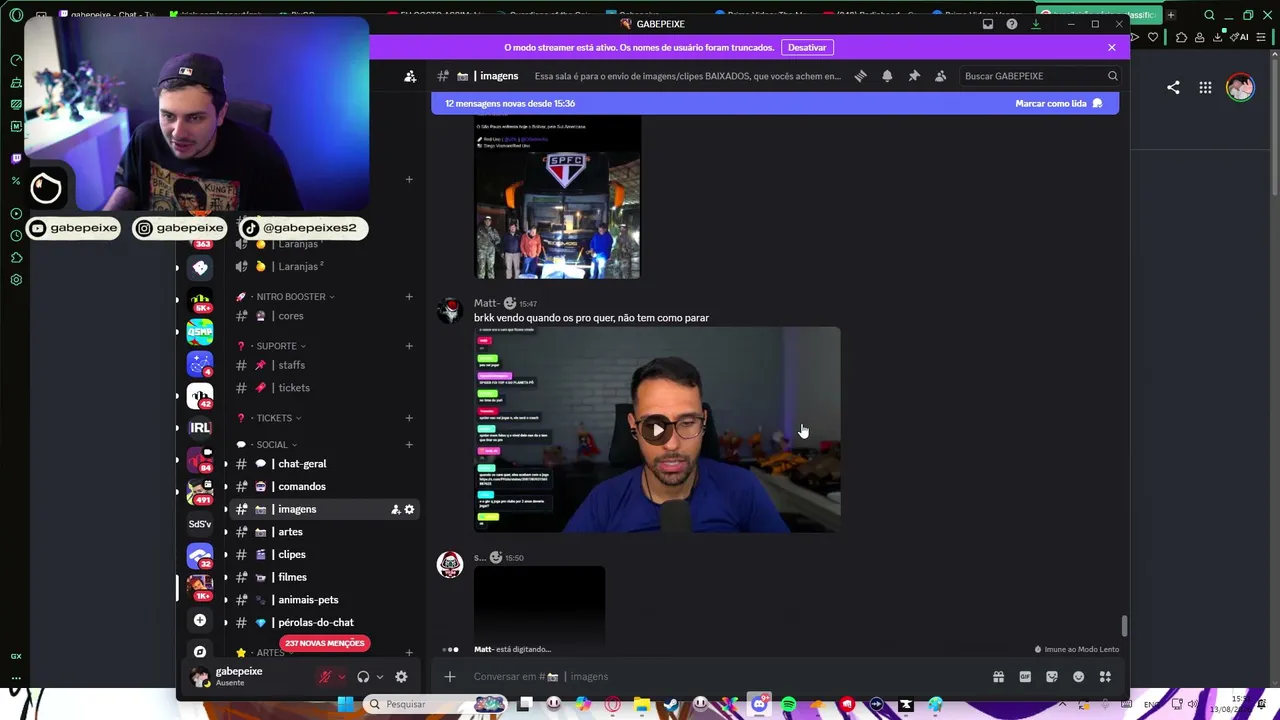Play the video posted by Matt

coord(657,430)
